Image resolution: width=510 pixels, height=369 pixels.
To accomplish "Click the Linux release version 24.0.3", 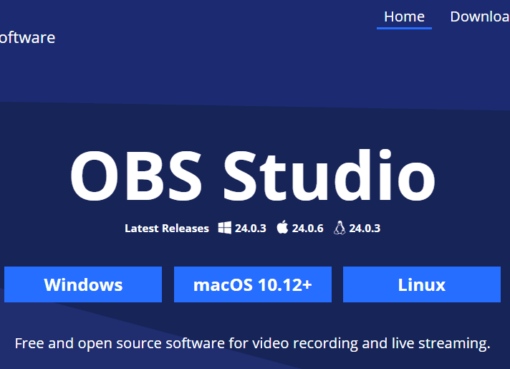I will coord(365,228).
